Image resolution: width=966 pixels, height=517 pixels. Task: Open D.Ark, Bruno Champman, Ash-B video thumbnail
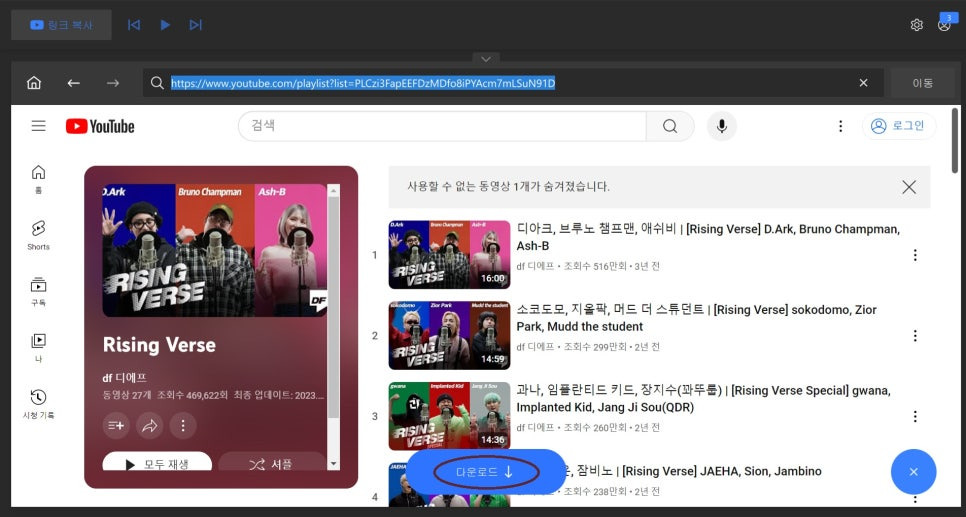tap(449, 254)
